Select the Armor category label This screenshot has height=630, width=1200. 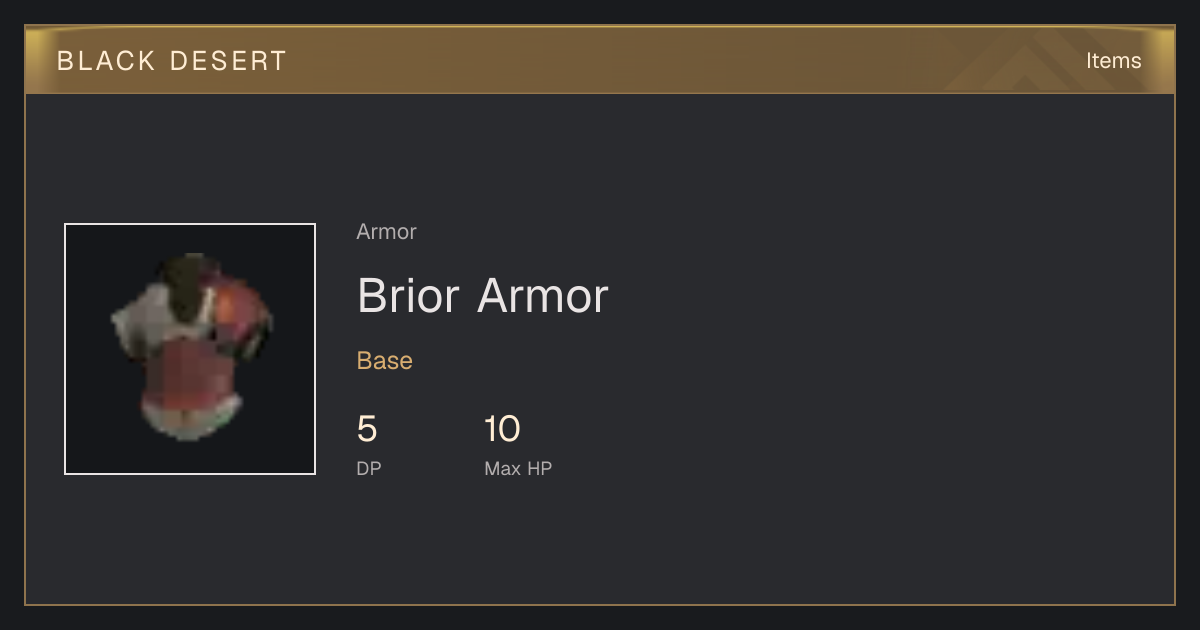pos(386,232)
